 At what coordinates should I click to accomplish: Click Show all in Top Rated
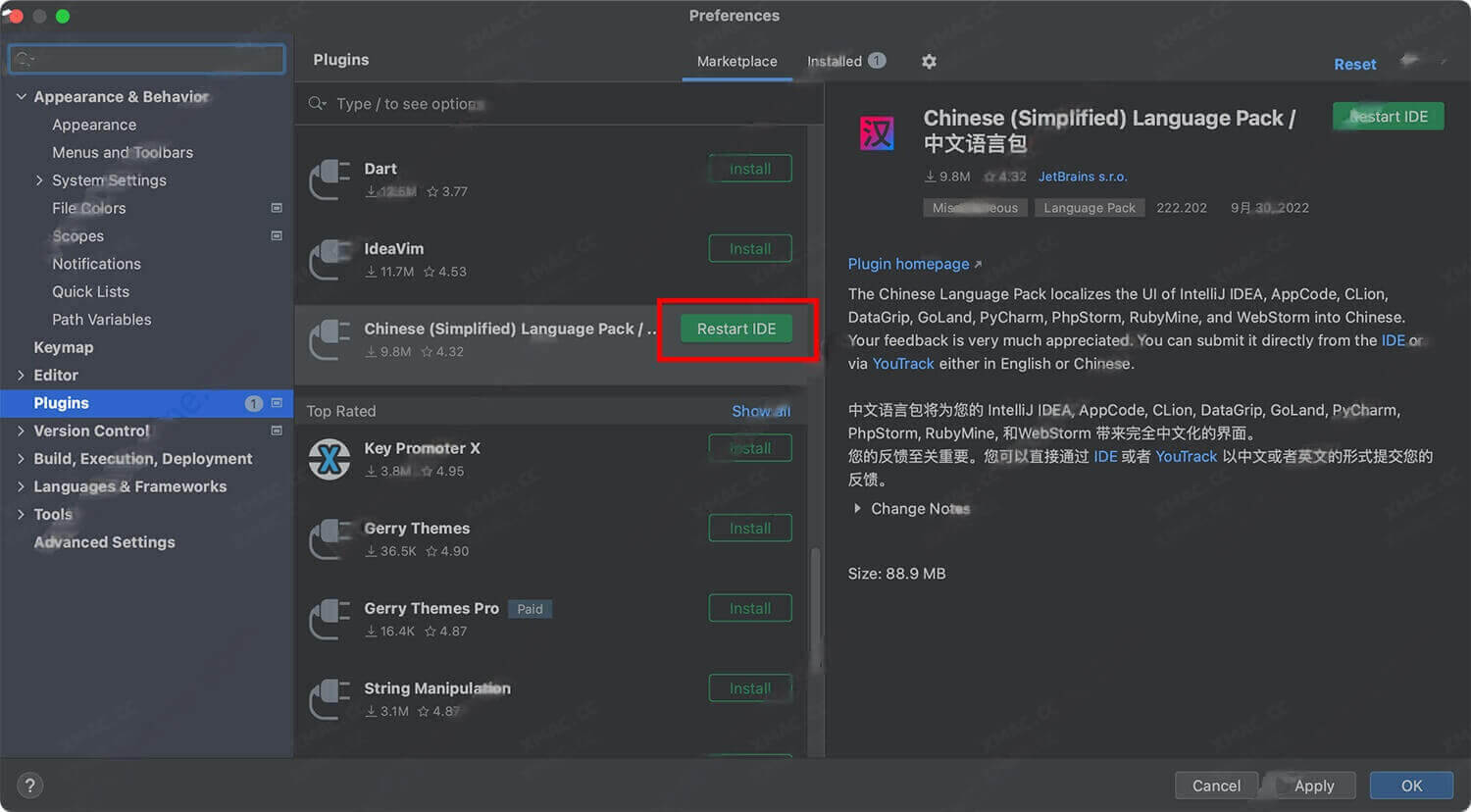coord(761,411)
